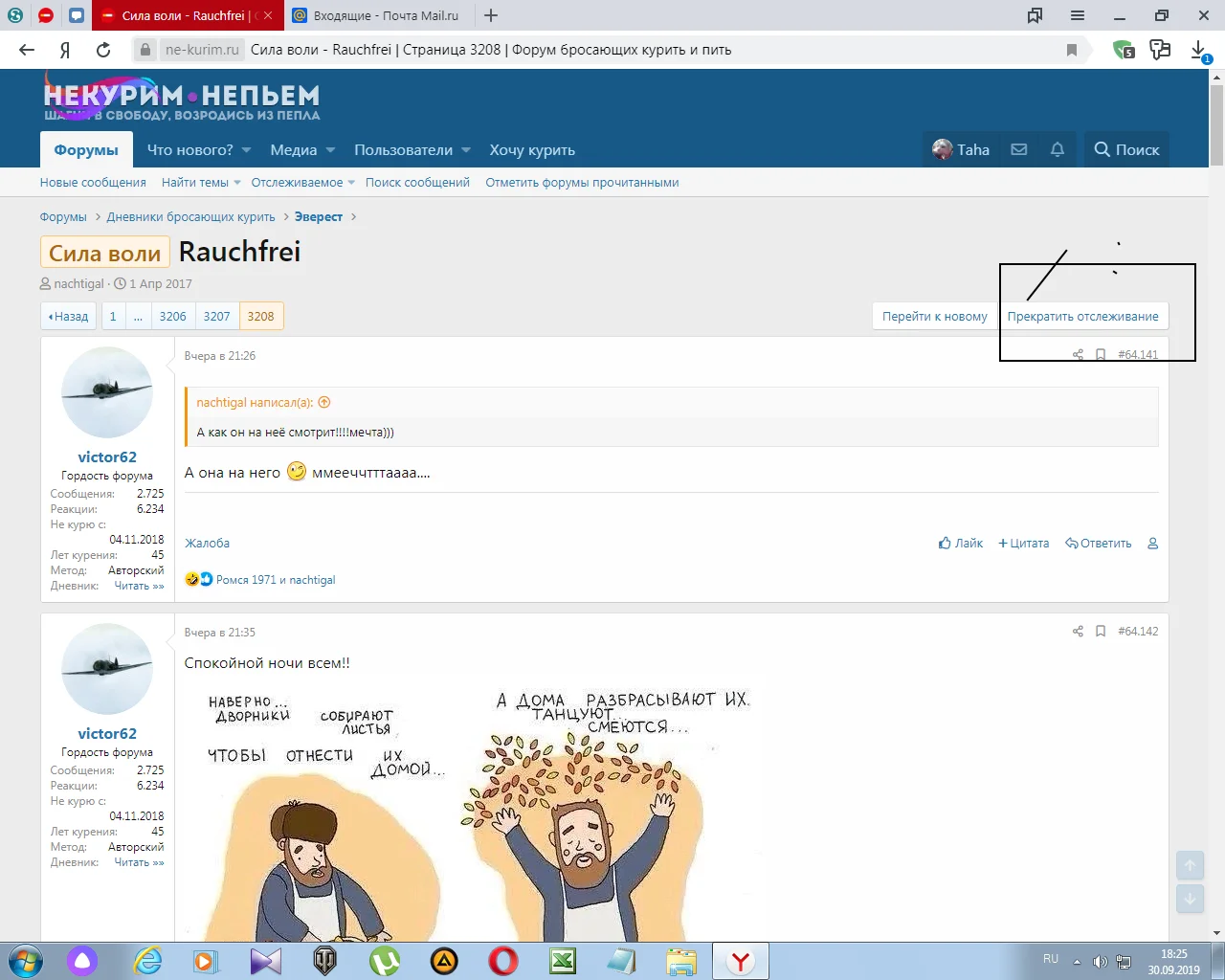Expand the pagination ellipsis page selector
The image size is (1225, 980).
(x=138, y=317)
